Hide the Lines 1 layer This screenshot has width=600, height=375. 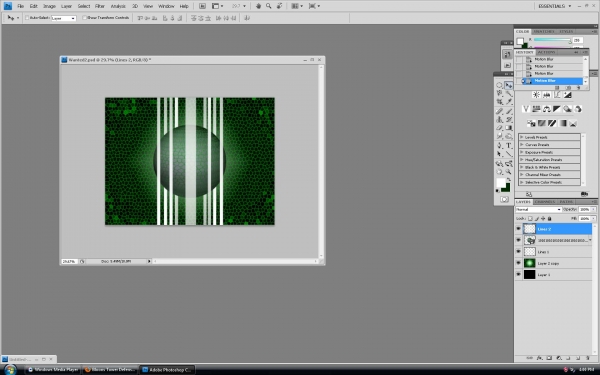(518, 252)
